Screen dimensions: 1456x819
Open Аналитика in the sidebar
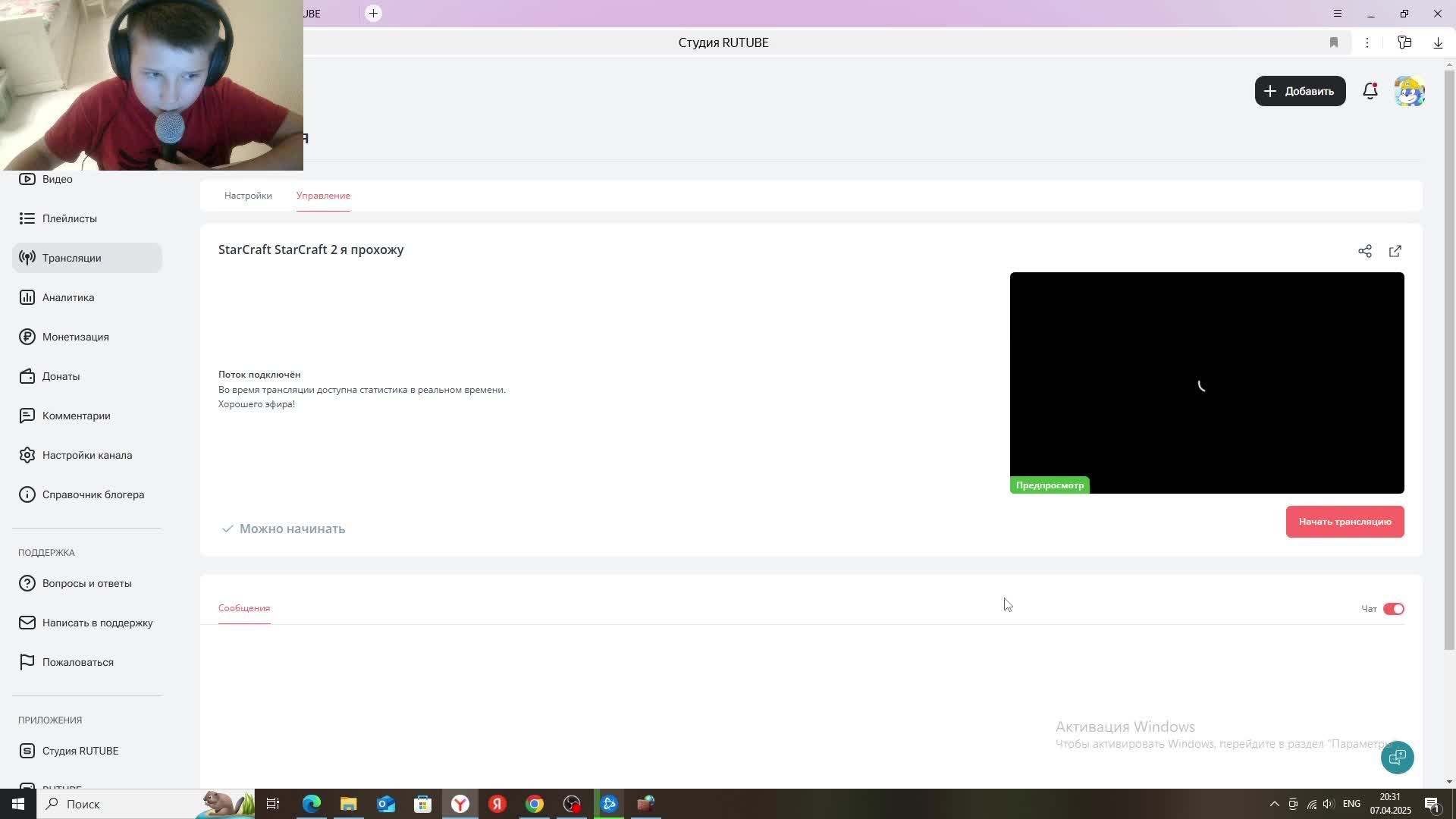click(x=68, y=297)
